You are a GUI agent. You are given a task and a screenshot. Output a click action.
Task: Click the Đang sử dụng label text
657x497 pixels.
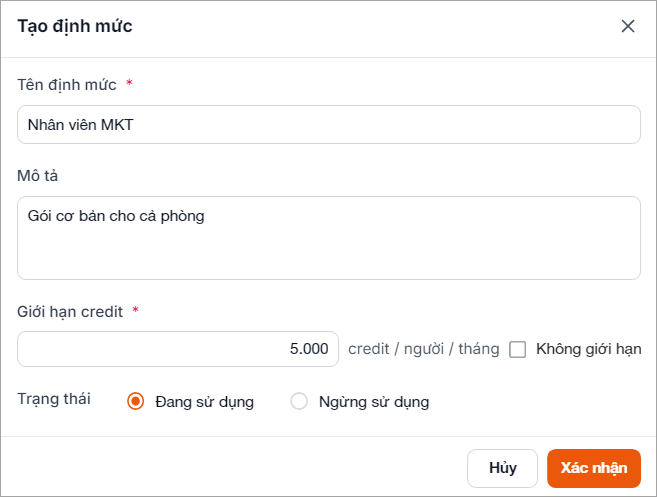[x=204, y=402]
